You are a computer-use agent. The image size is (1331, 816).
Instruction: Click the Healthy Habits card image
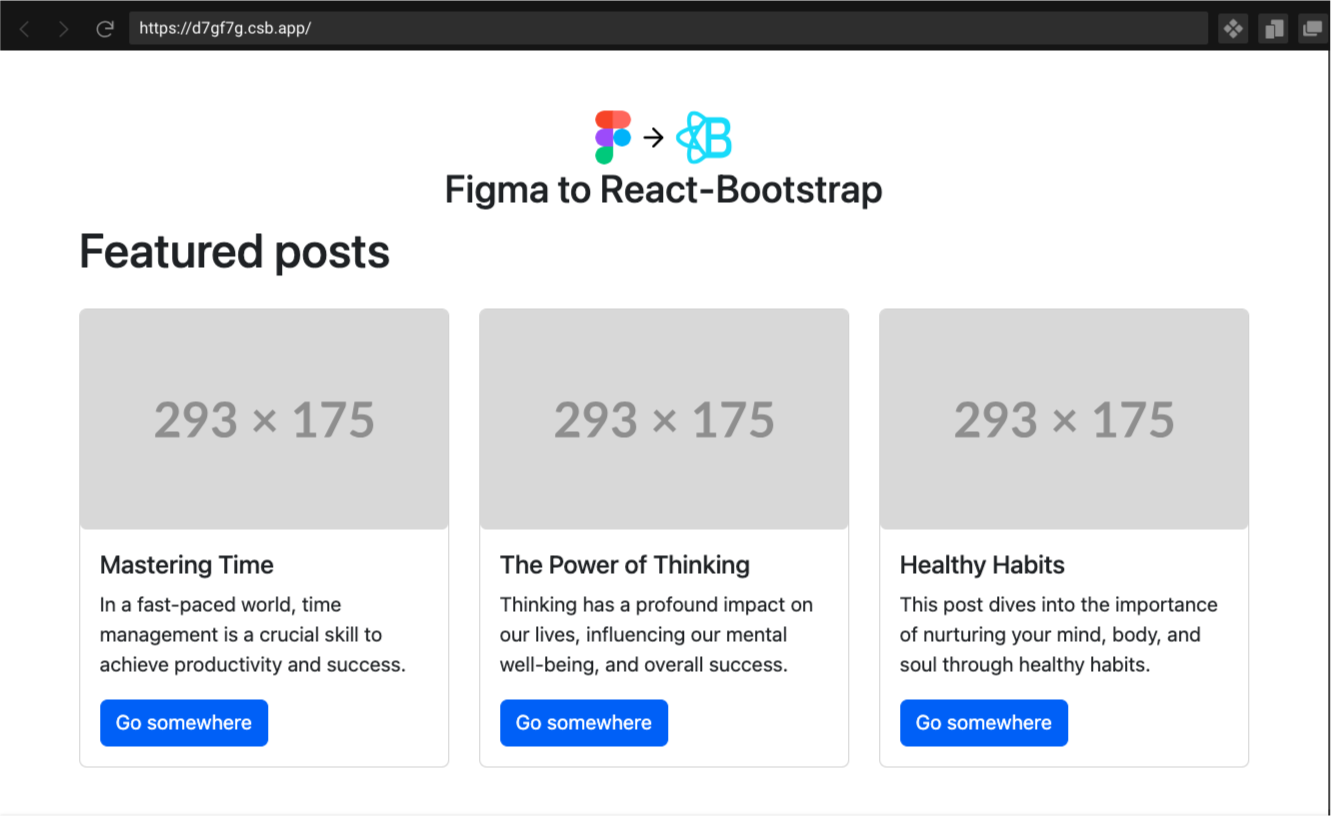click(1064, 419)
